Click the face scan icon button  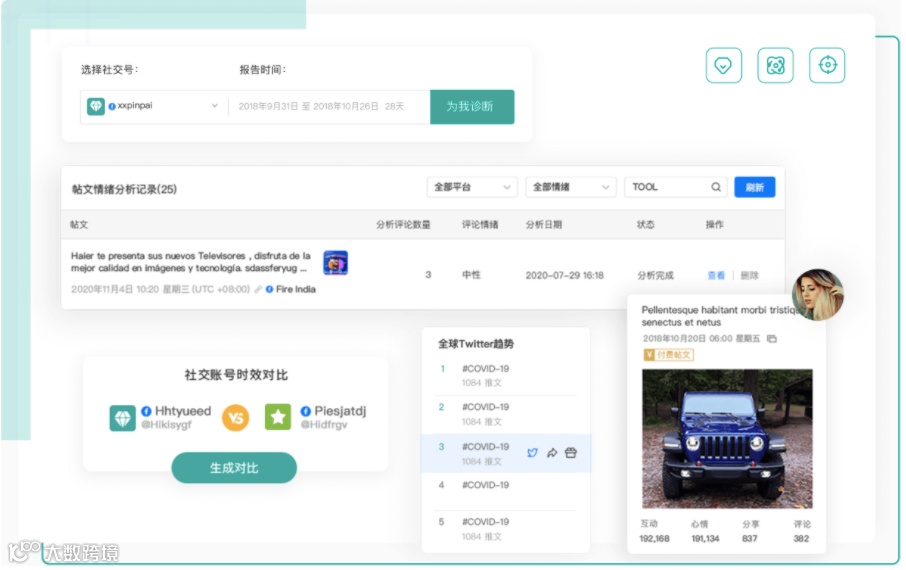775,65
